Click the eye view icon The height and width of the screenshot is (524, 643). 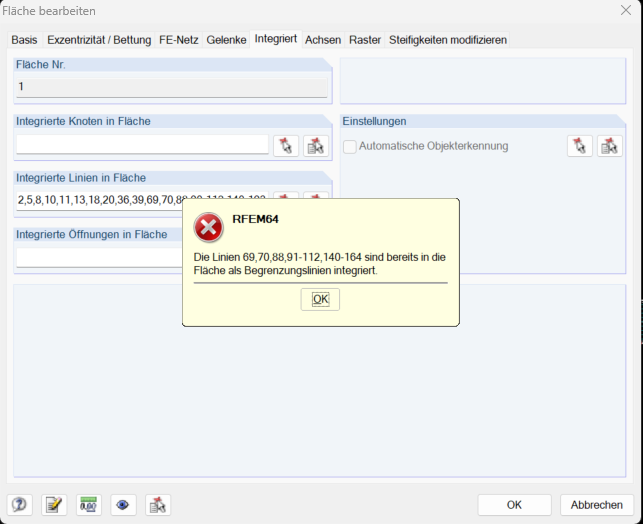tap(123, 505)
